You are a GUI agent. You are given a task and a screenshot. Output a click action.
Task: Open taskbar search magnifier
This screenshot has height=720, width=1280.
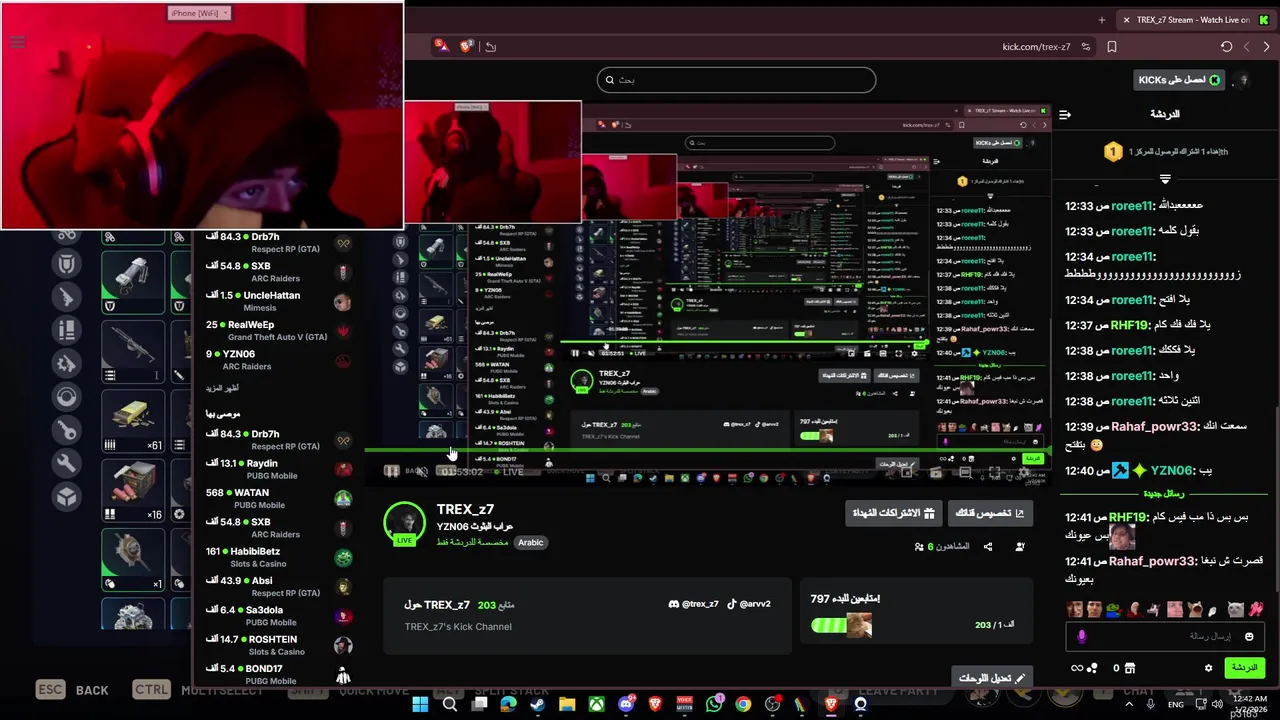[450, 705]
